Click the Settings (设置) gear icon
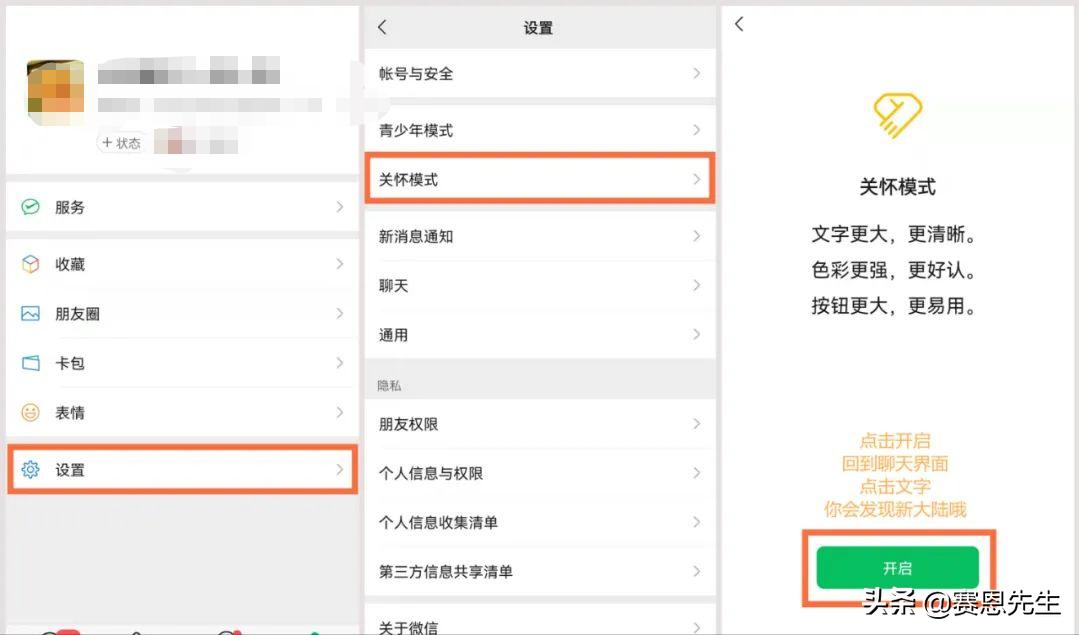Image resolution: width=1079 pixels, height=635 pixels. (x=28, y=470)
